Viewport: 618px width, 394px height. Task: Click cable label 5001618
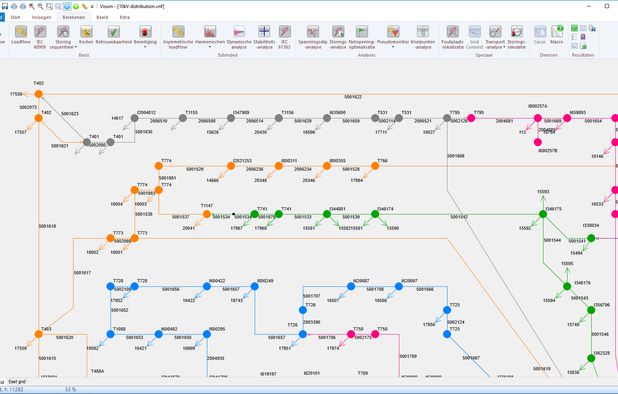(47, 226)
